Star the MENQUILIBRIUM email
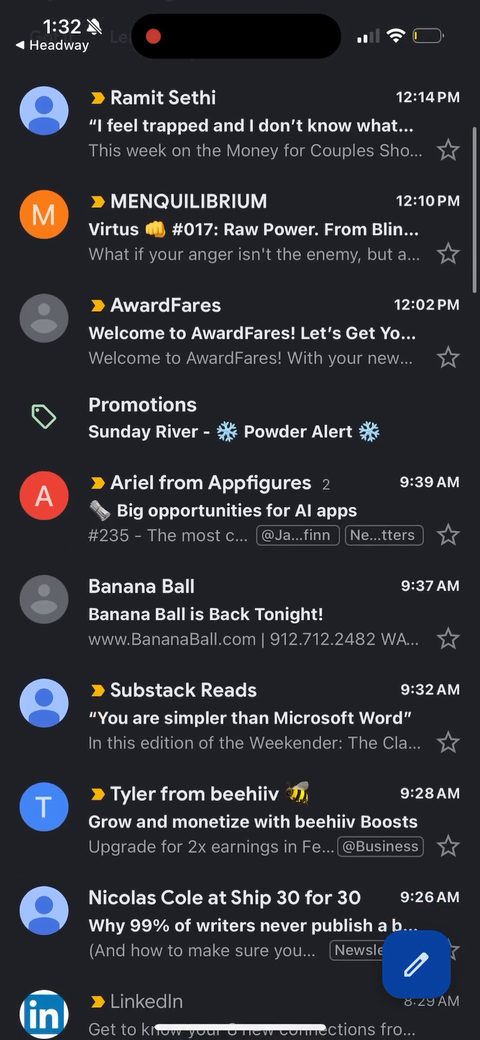480x1040 pixels. tap(448, 254)
